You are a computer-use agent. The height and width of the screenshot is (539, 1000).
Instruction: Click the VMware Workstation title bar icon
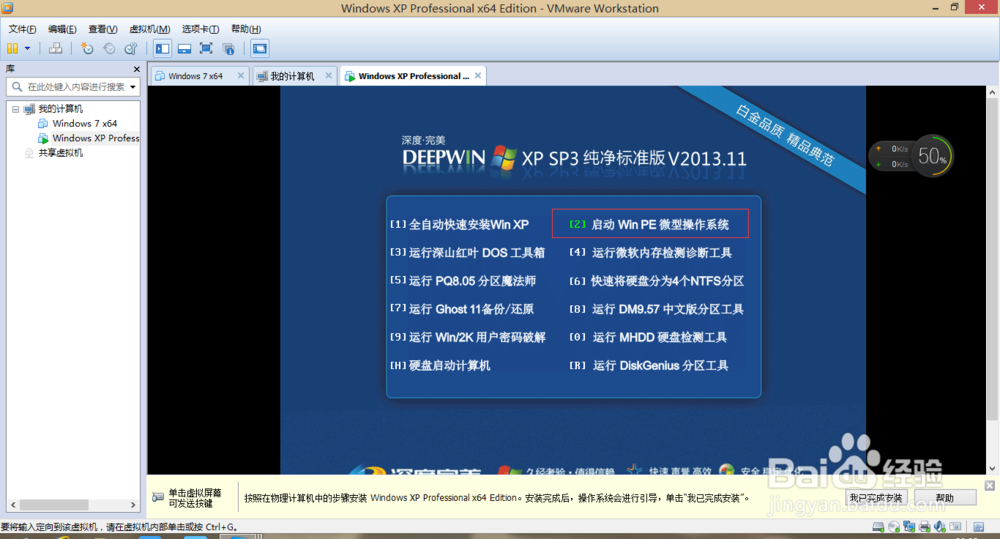(6, 8)
